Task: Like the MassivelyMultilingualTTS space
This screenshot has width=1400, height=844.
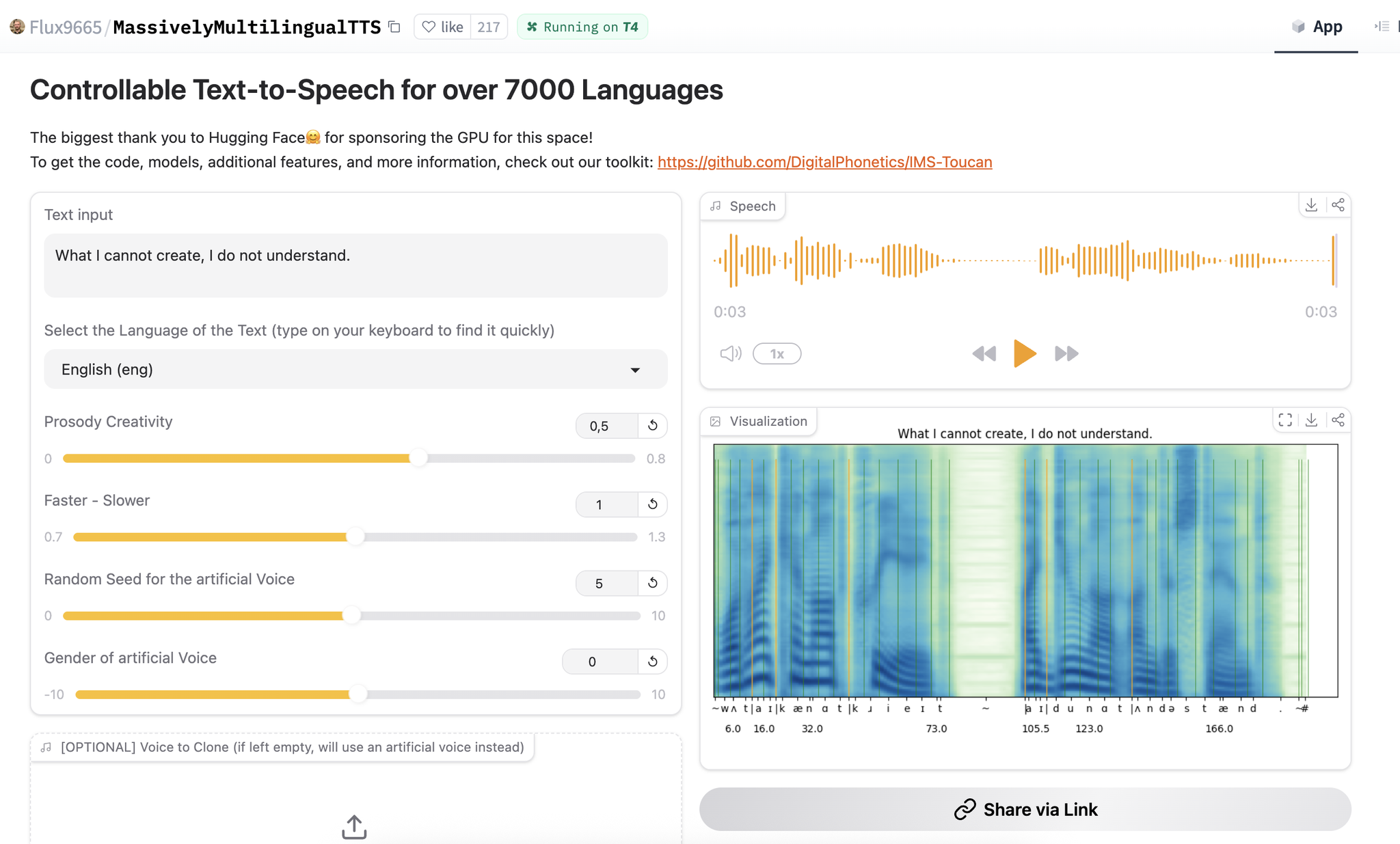Action: click(x=442, y=27)
